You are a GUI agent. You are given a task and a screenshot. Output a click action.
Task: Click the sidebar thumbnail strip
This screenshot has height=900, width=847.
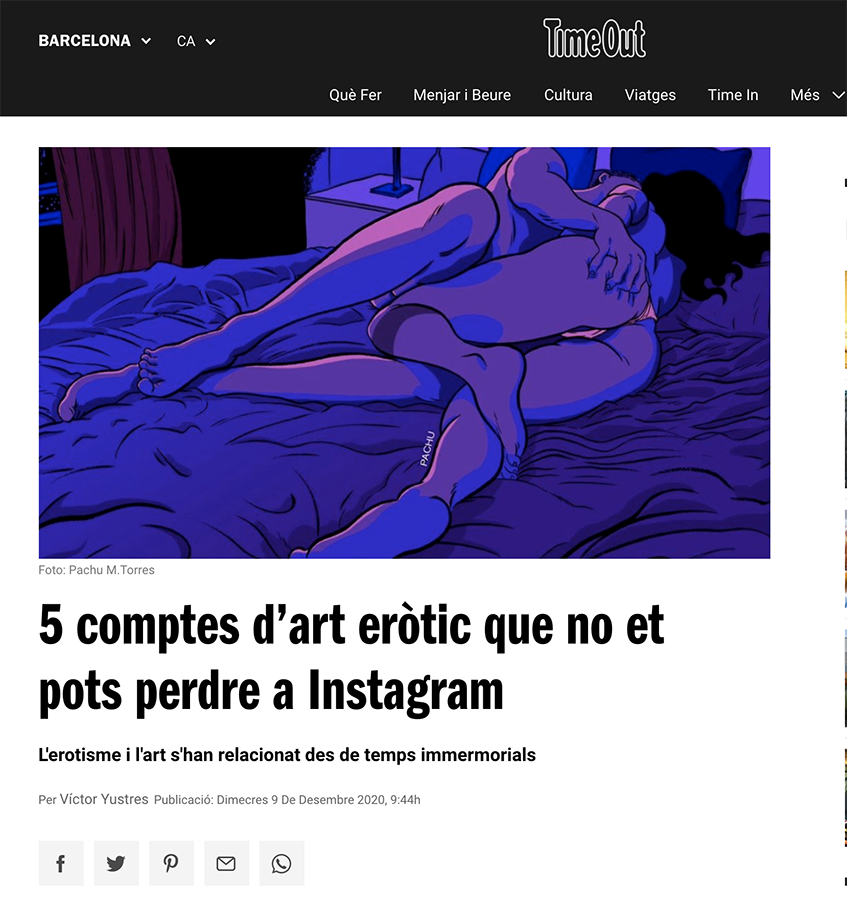point(845,511)
